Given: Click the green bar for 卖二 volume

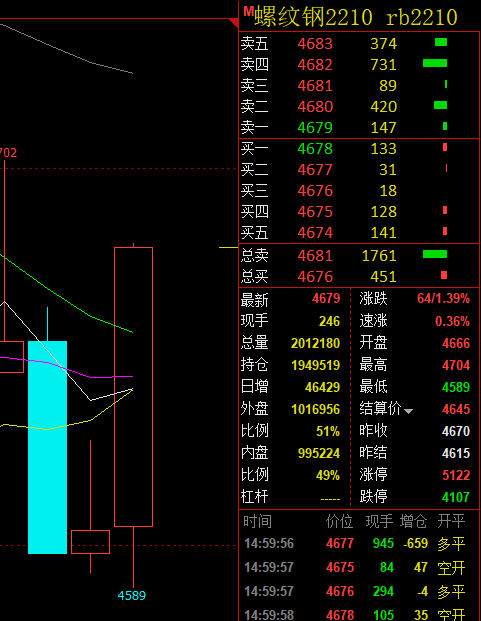Looking at the screenshot, I should [x=440, y=105].
